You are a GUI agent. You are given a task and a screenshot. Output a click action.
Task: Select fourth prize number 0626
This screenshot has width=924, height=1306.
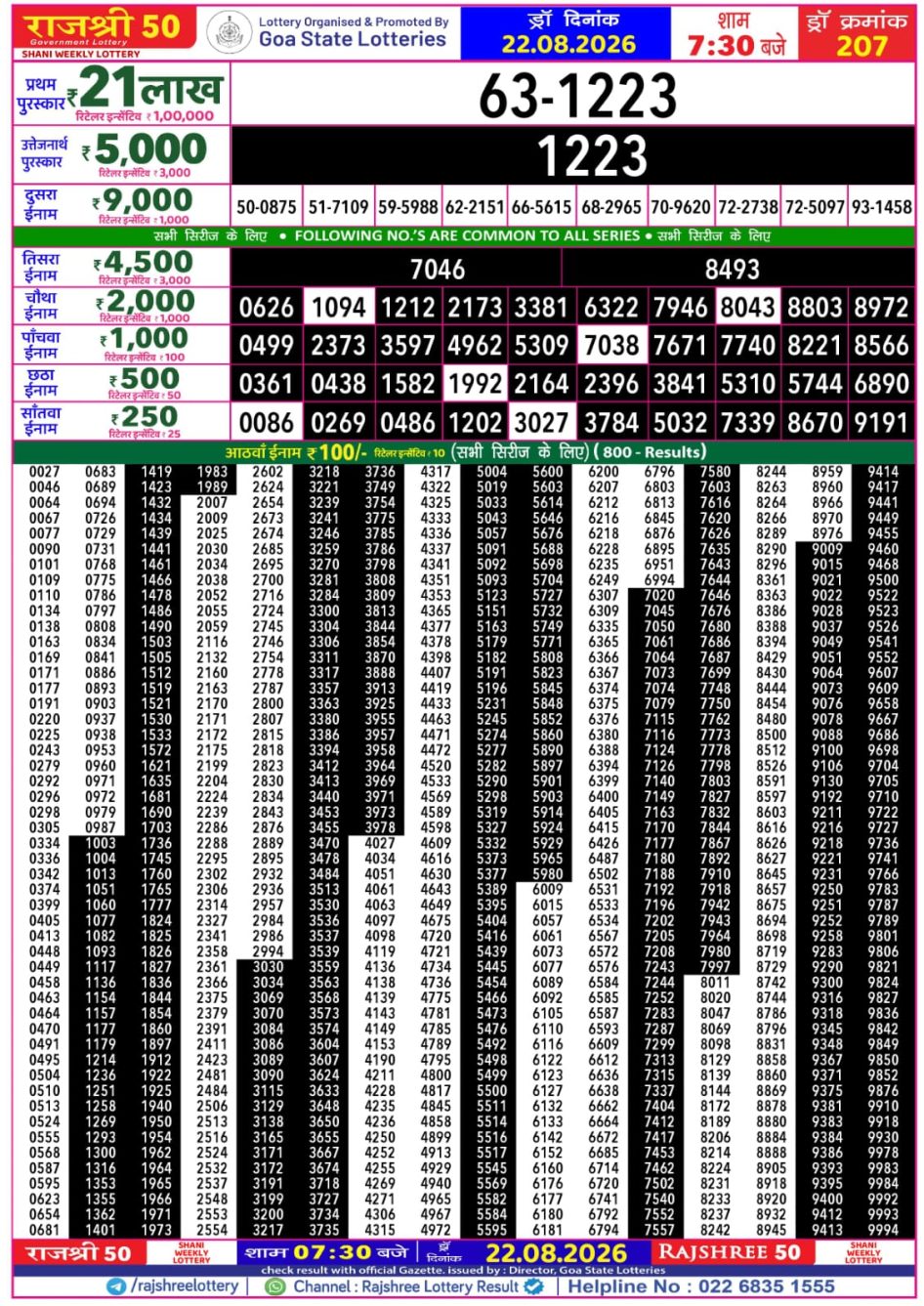267,307
